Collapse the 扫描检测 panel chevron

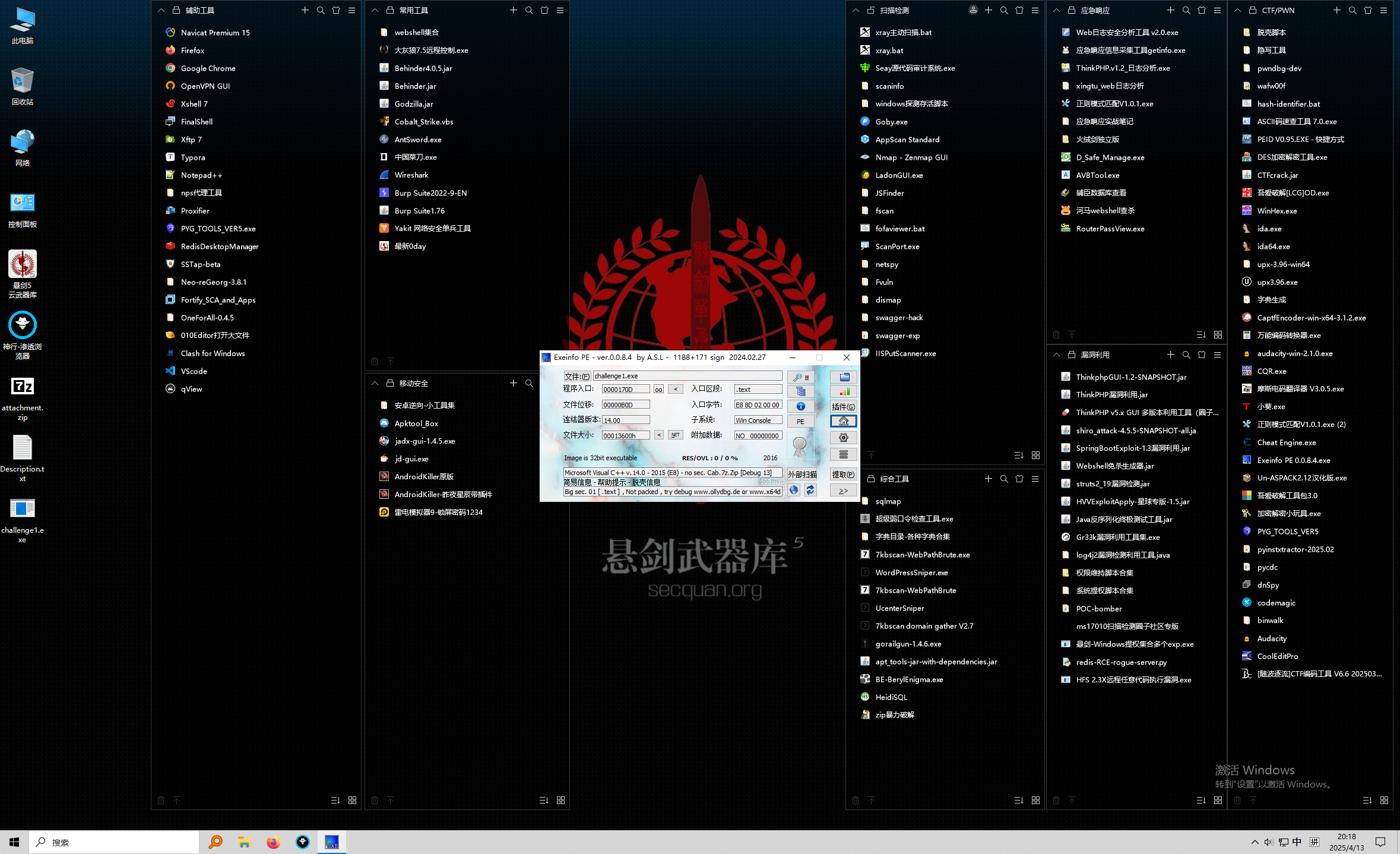[856, 10]
